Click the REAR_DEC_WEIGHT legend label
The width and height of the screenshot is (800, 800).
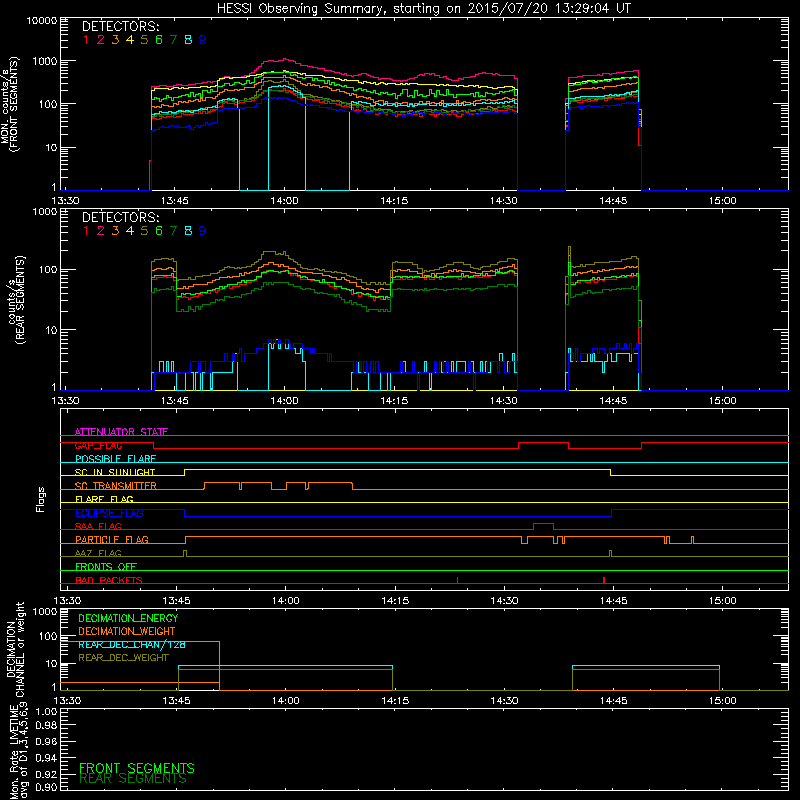pos(123,658)
